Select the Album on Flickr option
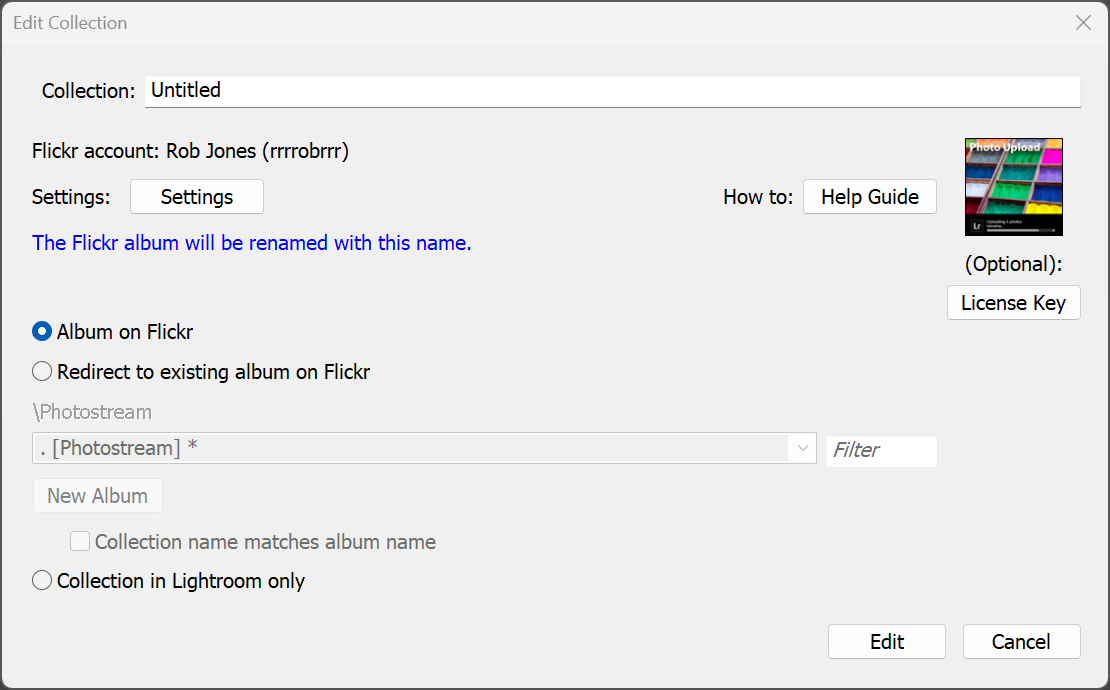Image resolution: width=1110 pixels, height=690 pixels. click(x=42, y=331)
